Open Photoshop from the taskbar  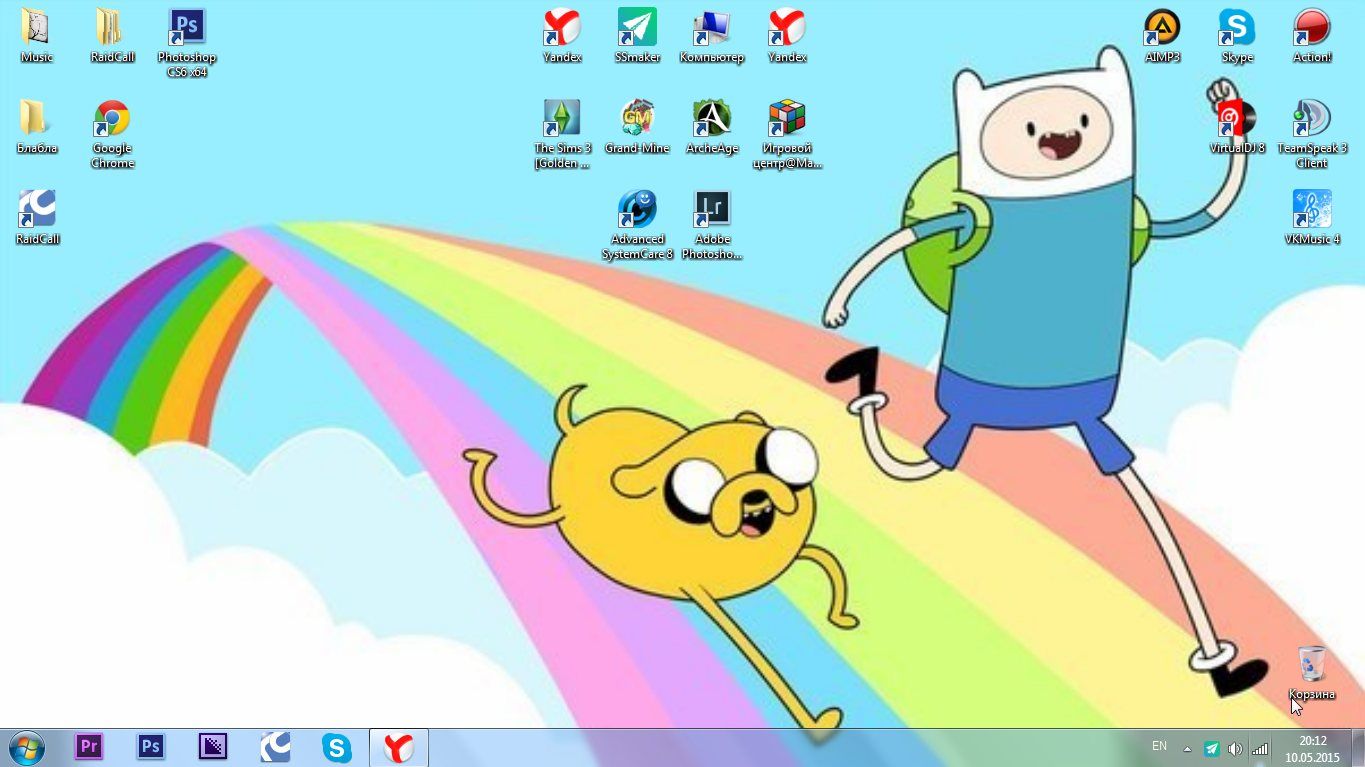(x=151, y=747)
